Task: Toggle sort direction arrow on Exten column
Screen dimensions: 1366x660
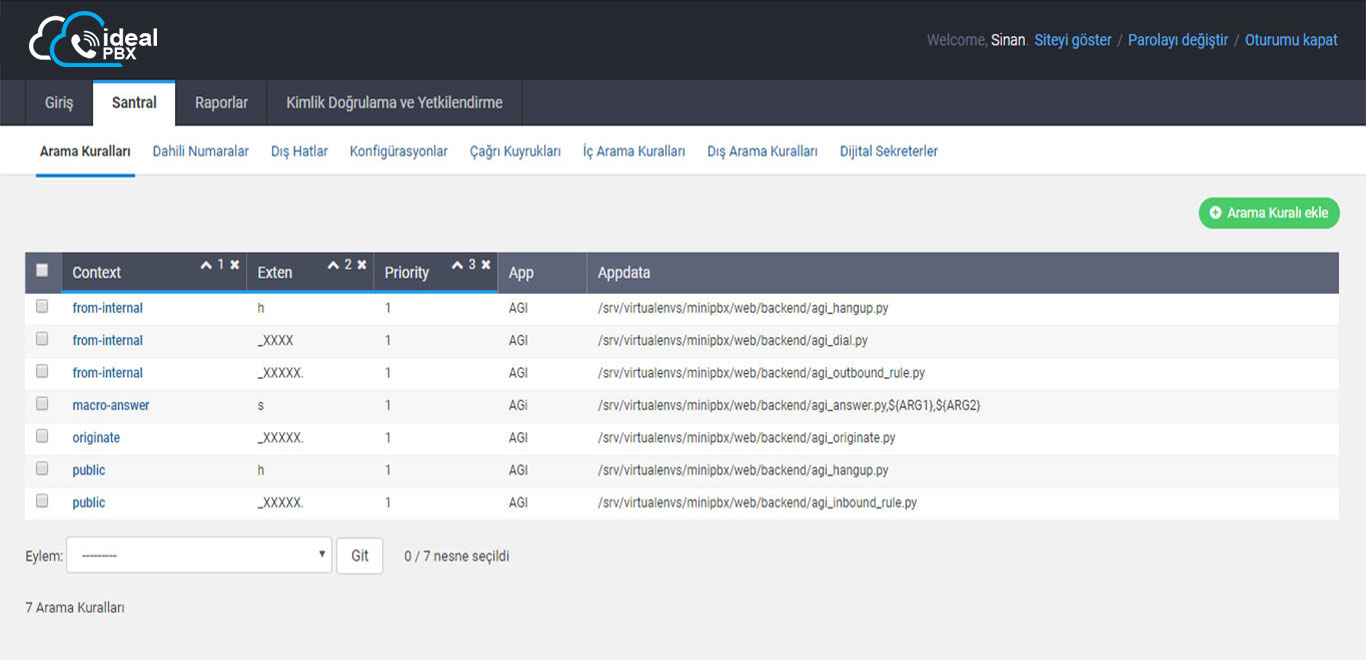Action: point(333,265)
